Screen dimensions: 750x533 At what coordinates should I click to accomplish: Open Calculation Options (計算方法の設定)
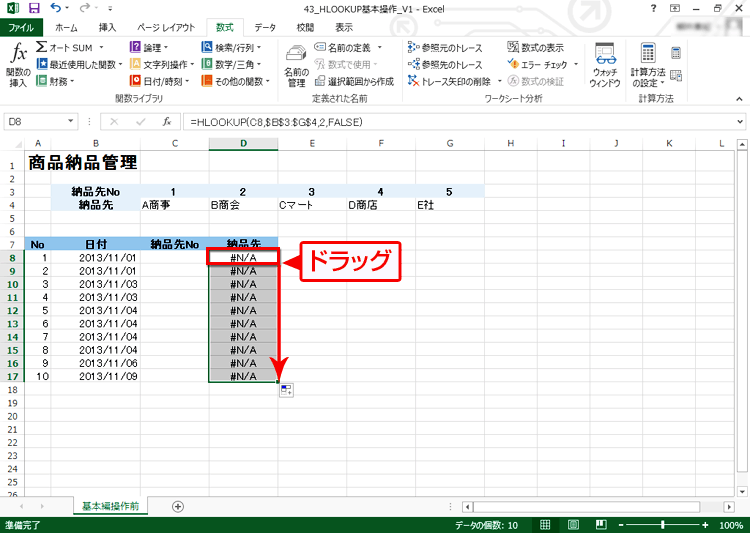tap(648, 65)
